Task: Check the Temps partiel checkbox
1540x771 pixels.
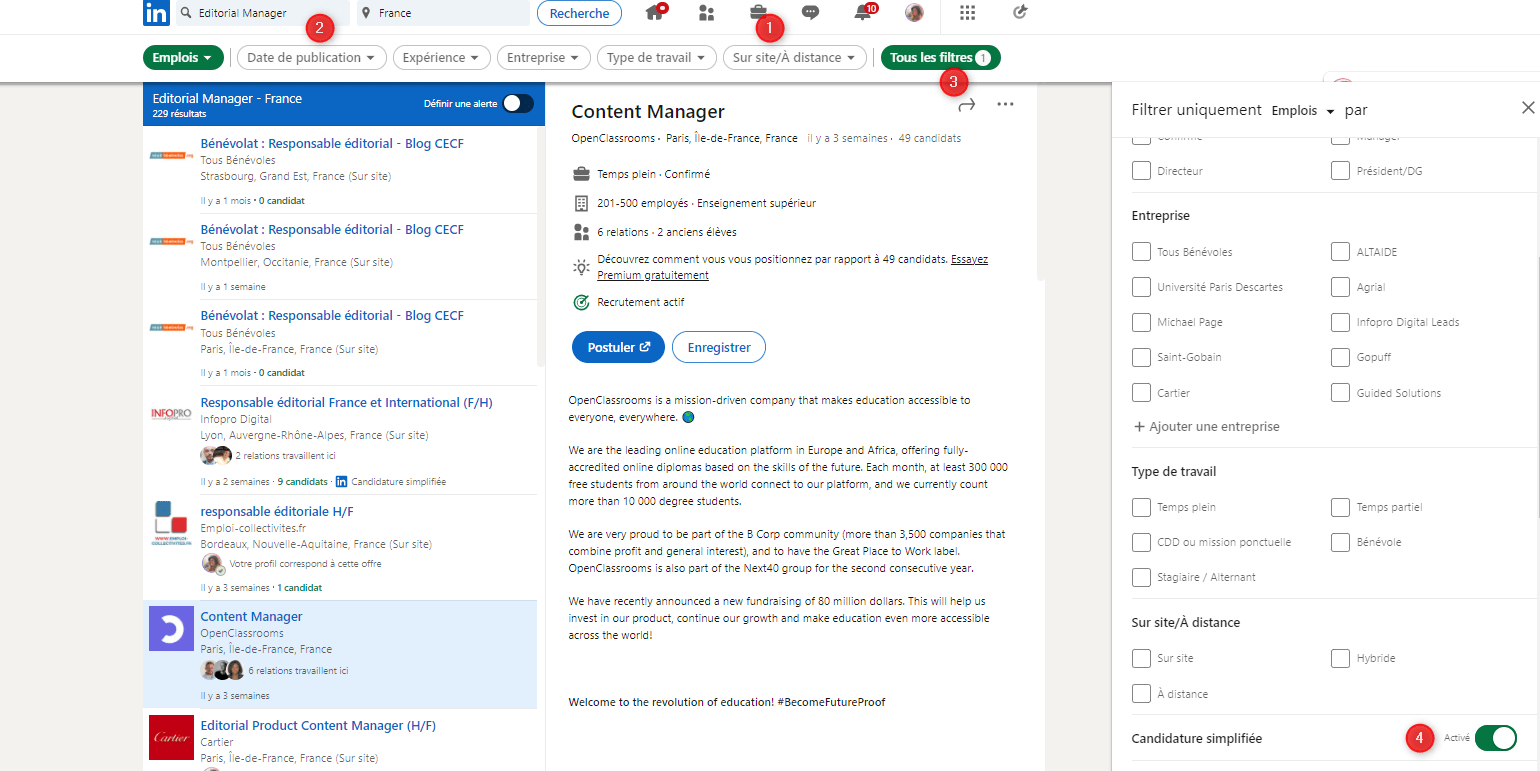Action: (1340, 507)
